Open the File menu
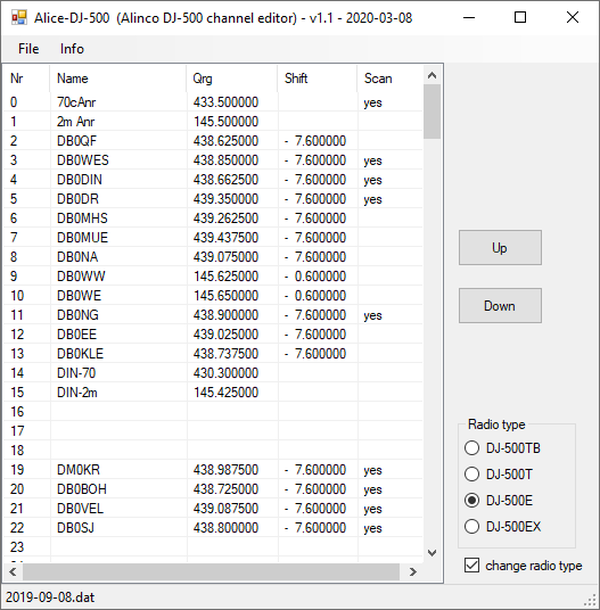 coord(28,49)
